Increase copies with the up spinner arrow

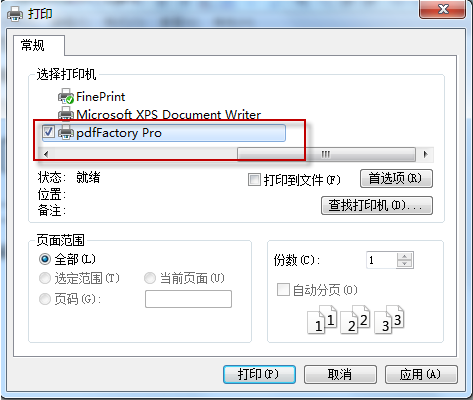point(405,256)
